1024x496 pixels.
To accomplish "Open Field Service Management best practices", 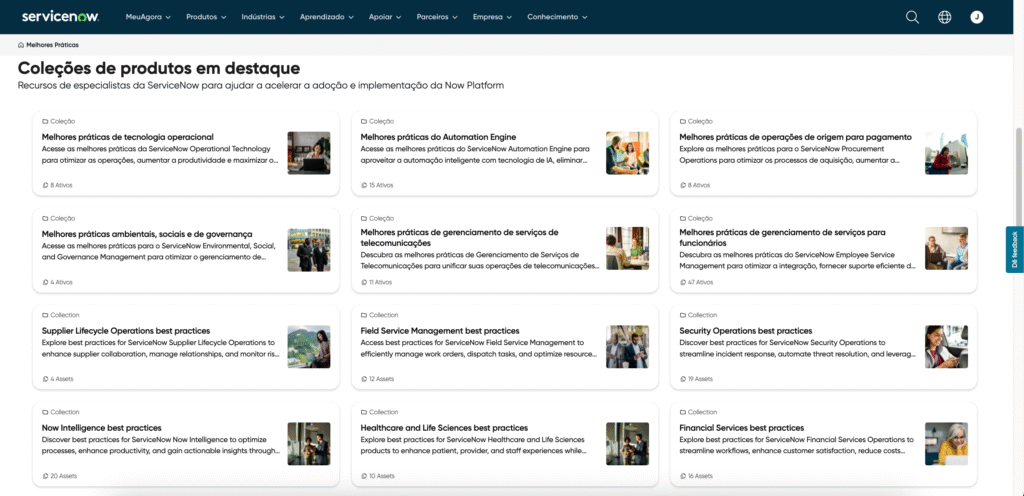I will click(x=440, y=331).
